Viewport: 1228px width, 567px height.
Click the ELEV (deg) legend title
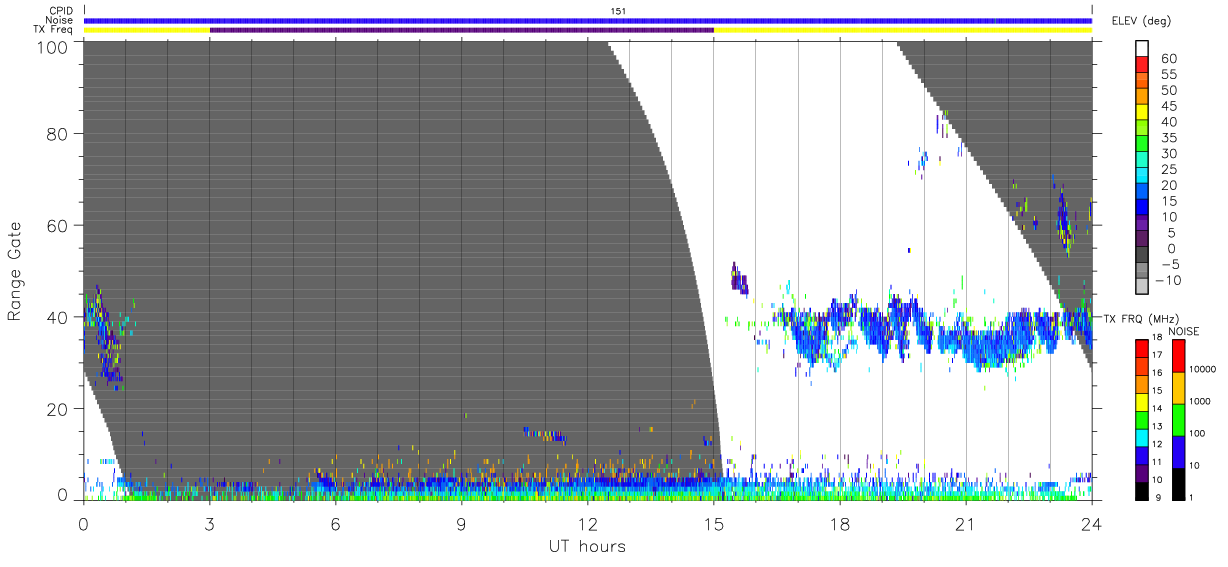coord(1142,21)
